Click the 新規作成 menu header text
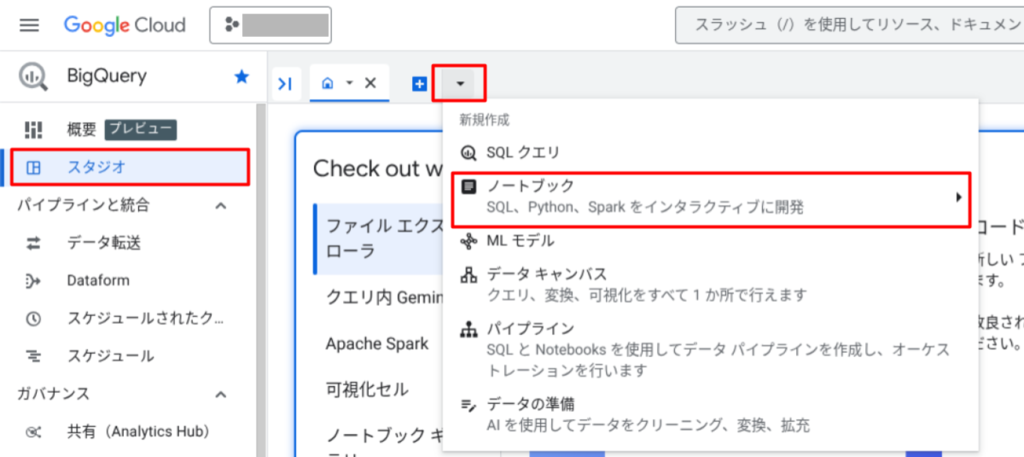This screenshot has height=457, width=1024. point(484,120)
